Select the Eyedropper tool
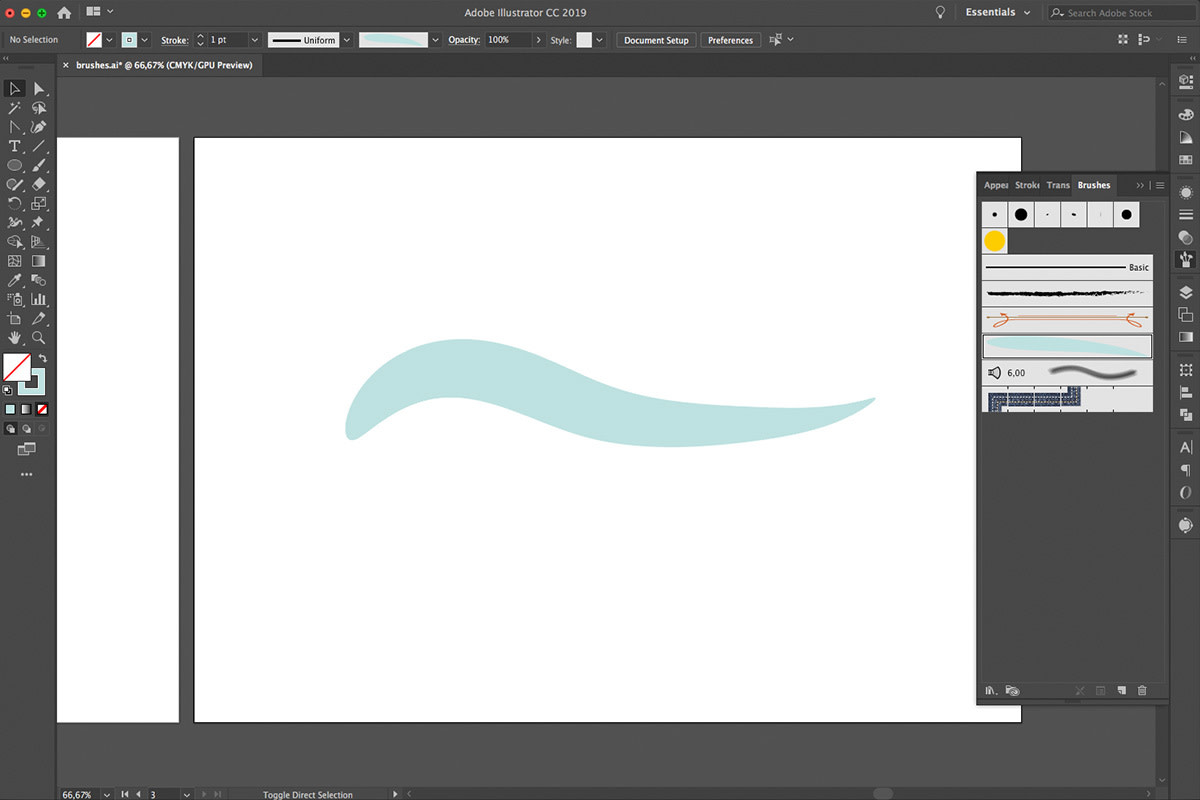Image resolution: width=1200 pixels, height=800 pixels. [x=14, y=279]
